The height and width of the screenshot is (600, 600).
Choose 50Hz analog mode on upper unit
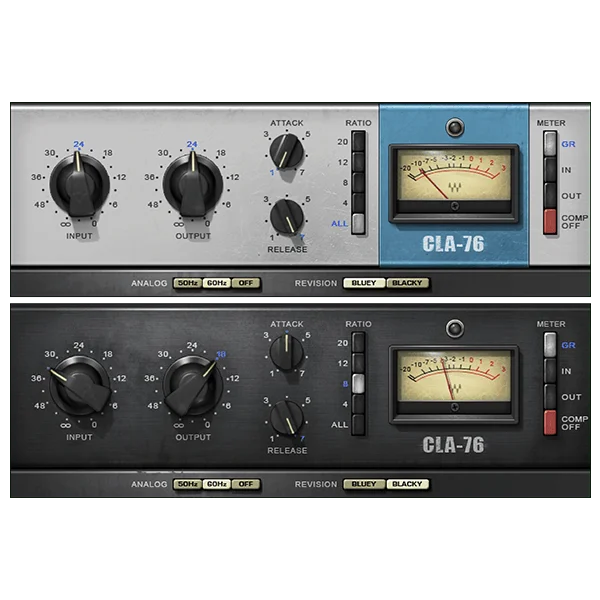point(188,283)
